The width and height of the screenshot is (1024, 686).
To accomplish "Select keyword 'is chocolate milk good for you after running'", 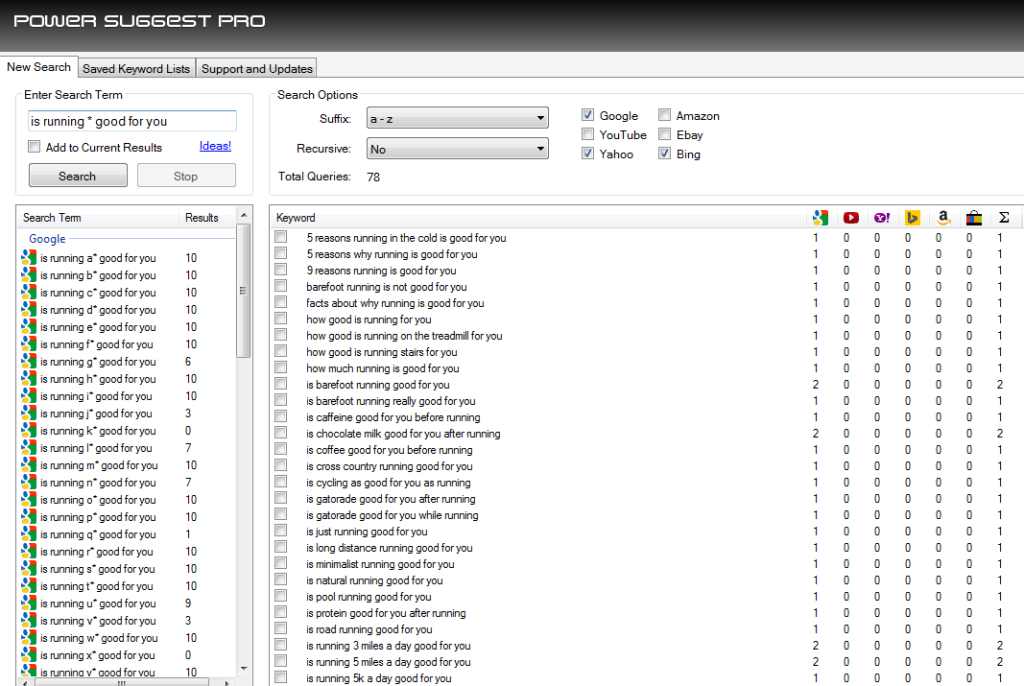I will (403, 433).
